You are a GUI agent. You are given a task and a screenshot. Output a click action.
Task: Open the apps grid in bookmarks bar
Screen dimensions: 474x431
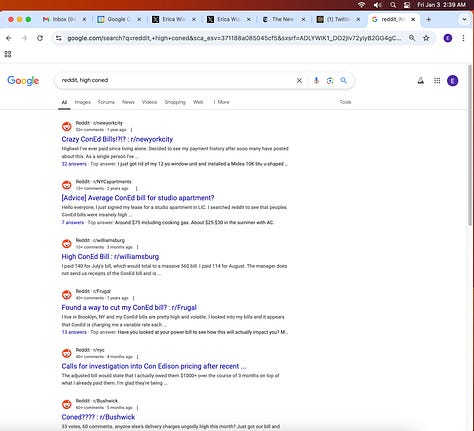(x=8, y=54)
